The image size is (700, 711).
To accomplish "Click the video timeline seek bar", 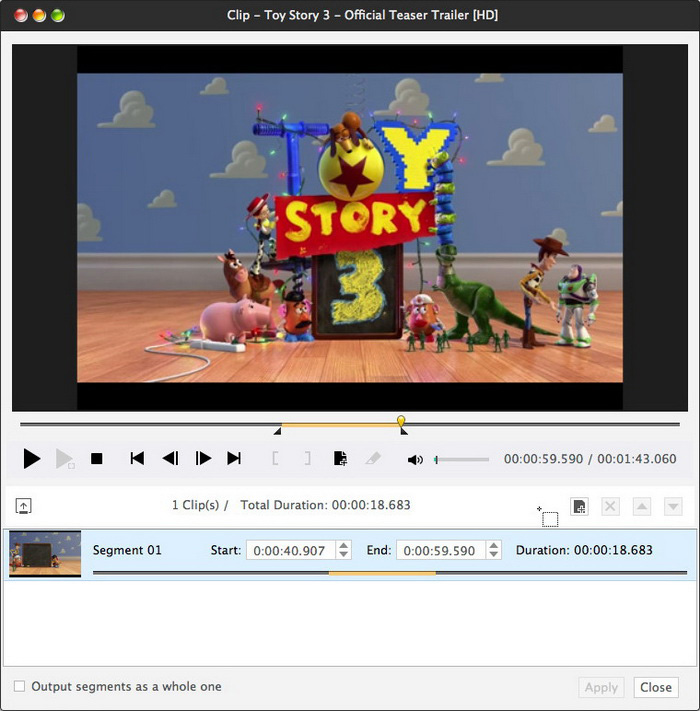I will [350, 424].
